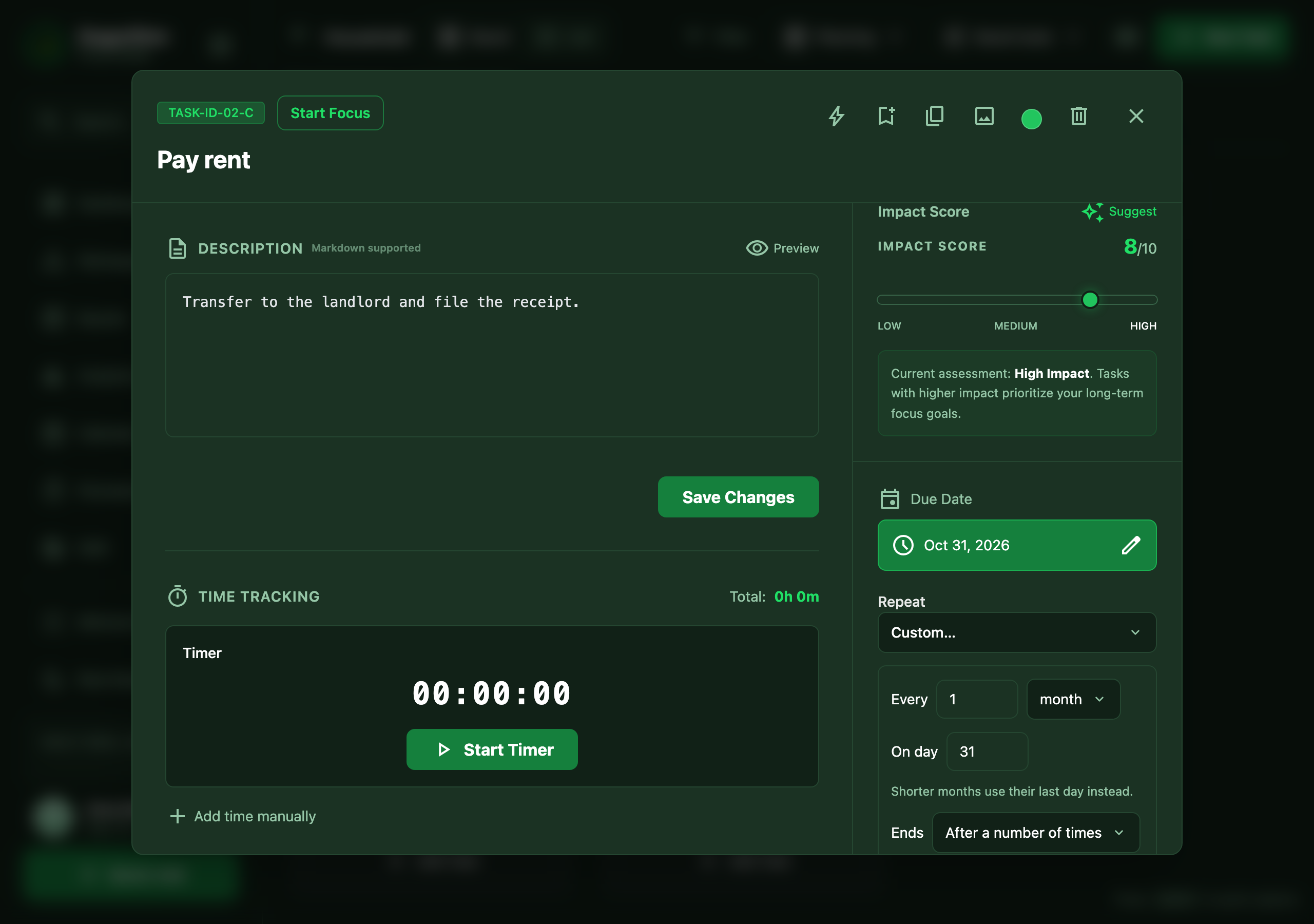Click into the description text area
This screenshot has width=1314, height=924.
click(492, 355)
